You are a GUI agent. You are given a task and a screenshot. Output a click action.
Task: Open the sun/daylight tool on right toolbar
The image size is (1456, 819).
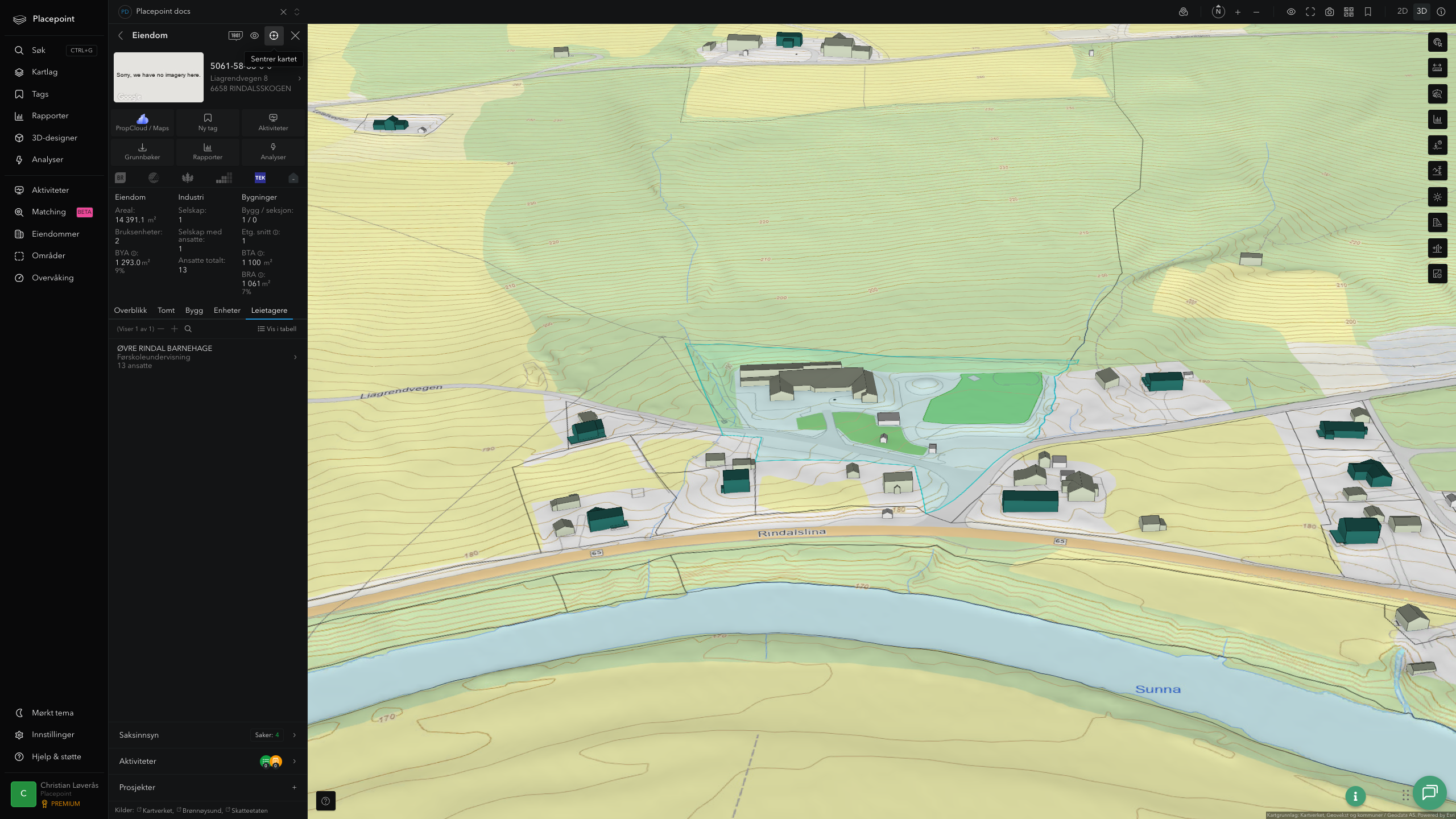coord(1437,197)
